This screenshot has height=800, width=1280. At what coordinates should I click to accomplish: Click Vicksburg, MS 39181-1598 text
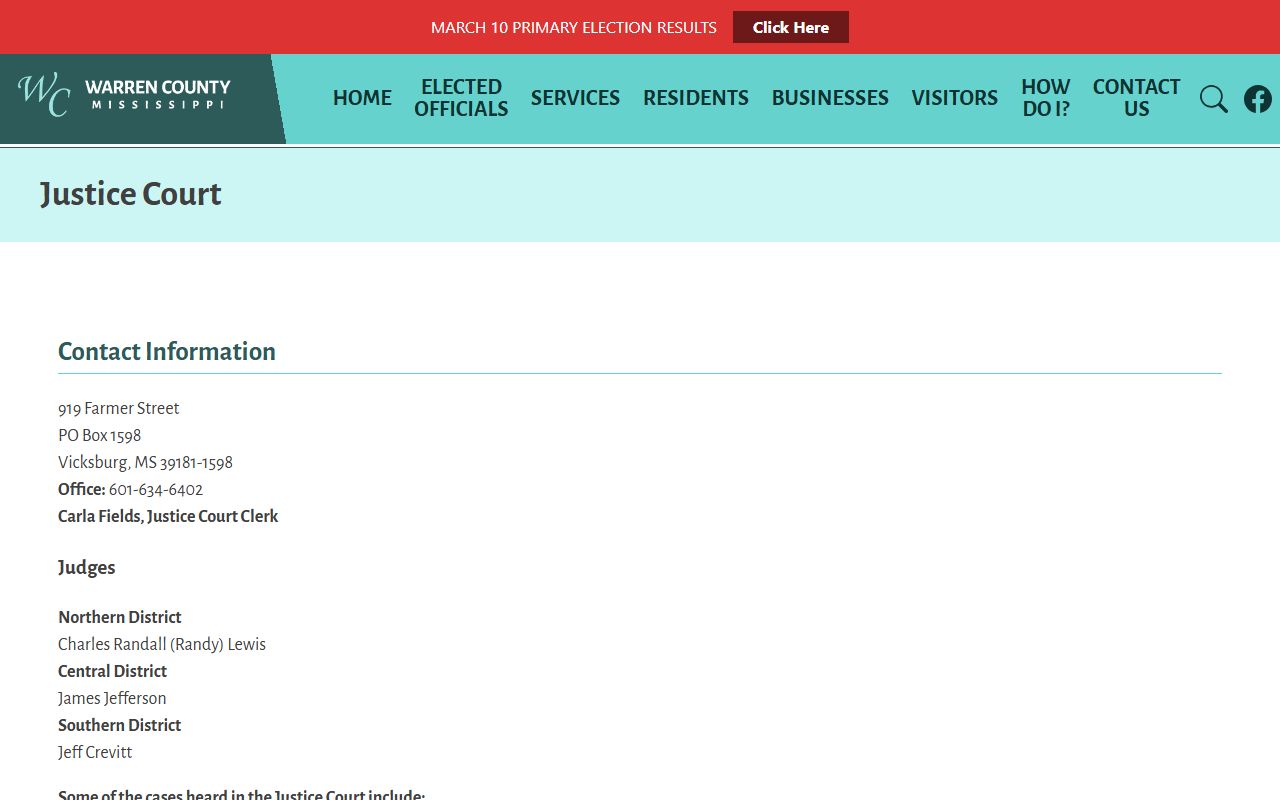tap(145, 462)
